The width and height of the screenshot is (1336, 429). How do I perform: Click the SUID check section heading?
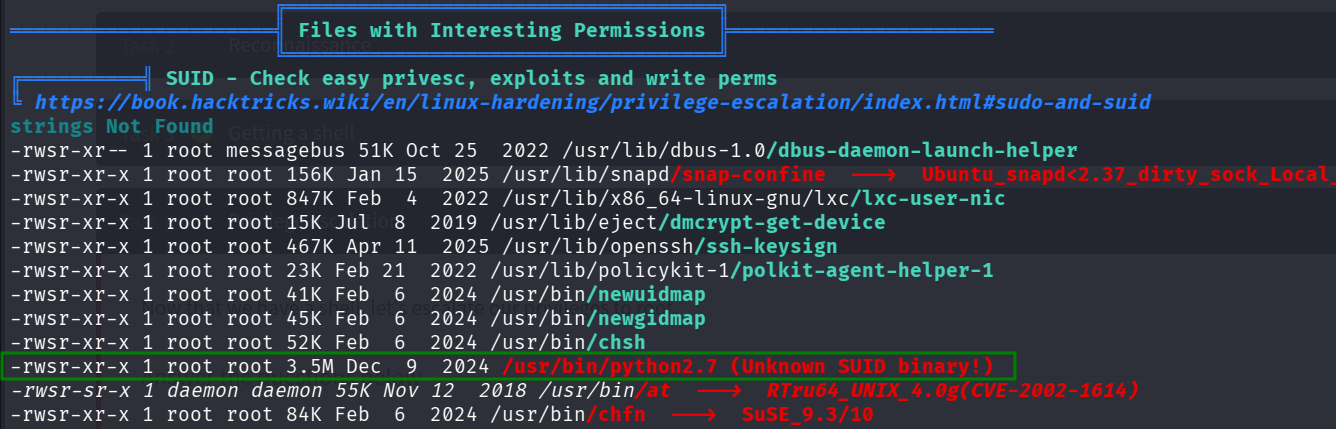(471, 78)
